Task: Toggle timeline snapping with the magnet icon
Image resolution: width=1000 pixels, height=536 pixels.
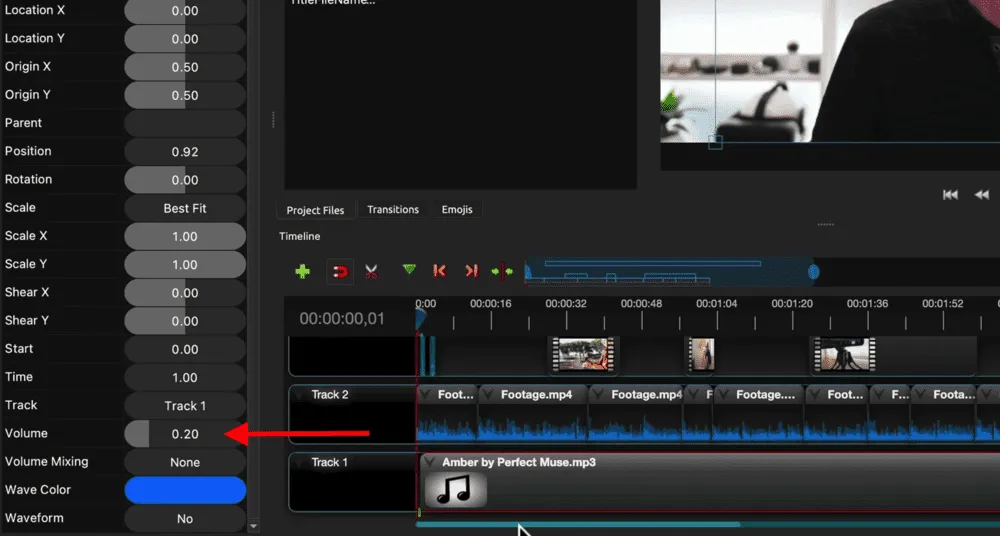Action: 340,271
